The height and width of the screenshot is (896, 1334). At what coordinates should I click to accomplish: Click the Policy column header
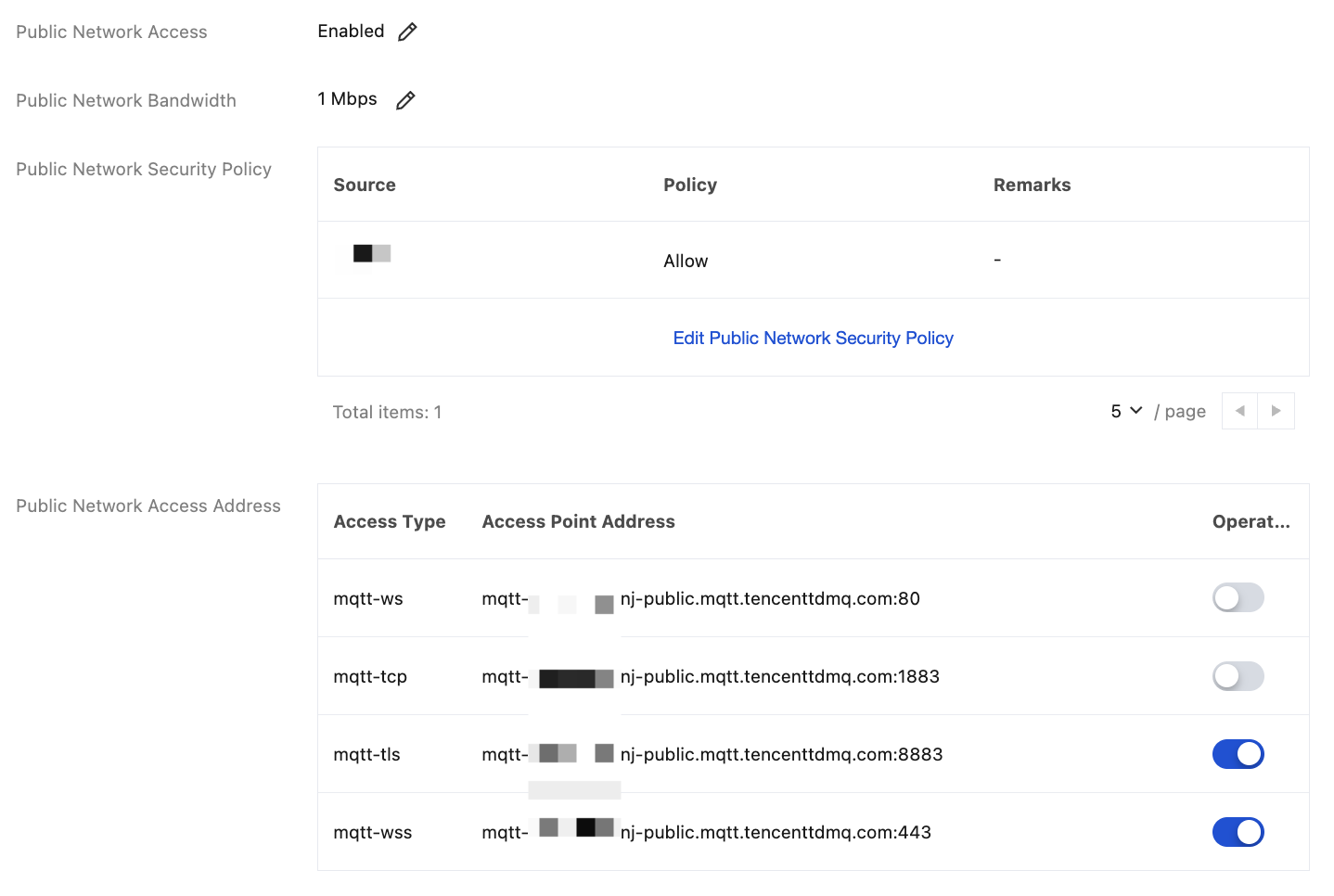click(690, 186)
